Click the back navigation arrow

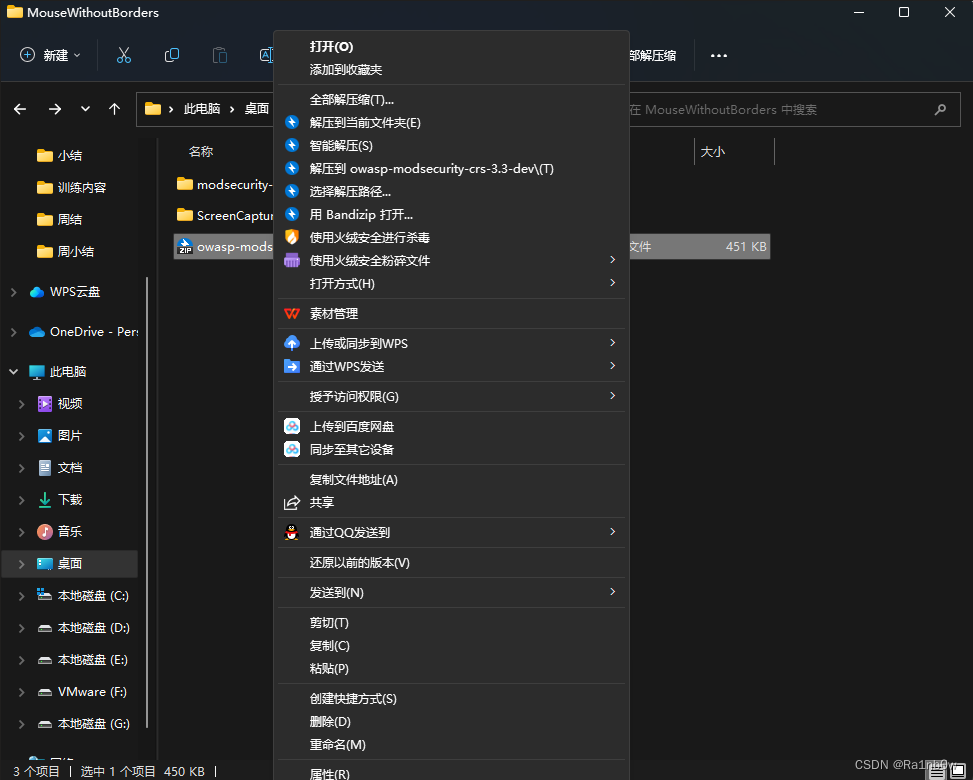20,108
